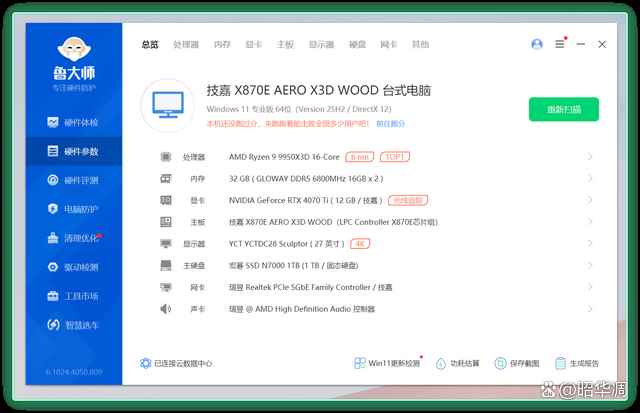
Task: Open the user account avatar icon
Action: [537, 44]
